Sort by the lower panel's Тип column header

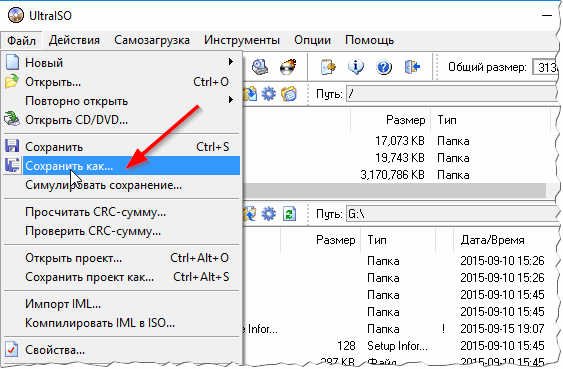[398, 240]
